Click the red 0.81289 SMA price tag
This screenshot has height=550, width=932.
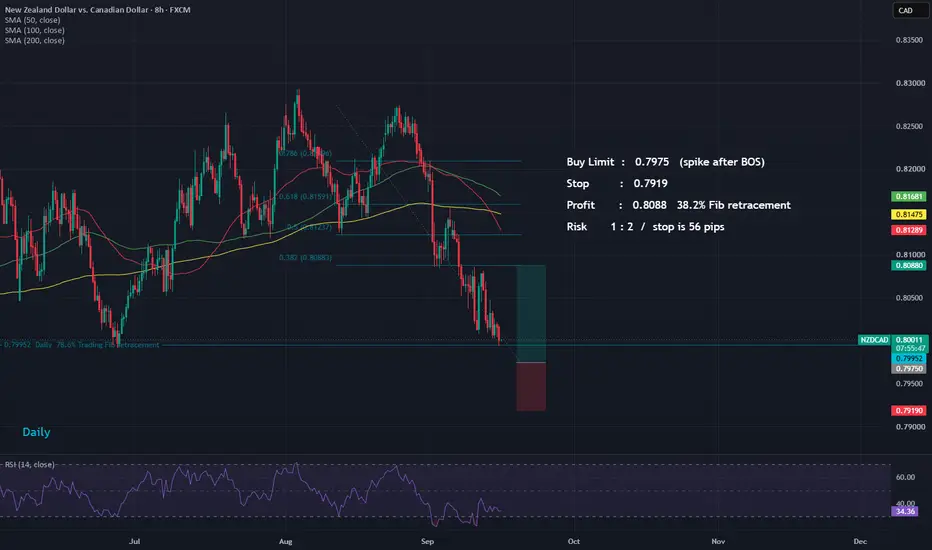coord(908,230)
